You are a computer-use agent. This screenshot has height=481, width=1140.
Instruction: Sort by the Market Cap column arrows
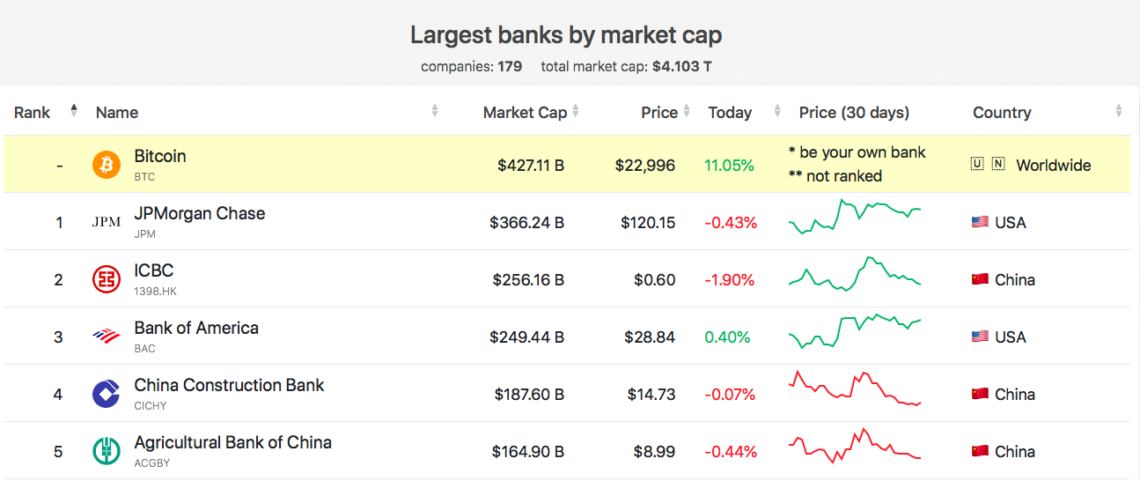pyautogui.click(x=575, y=112)
